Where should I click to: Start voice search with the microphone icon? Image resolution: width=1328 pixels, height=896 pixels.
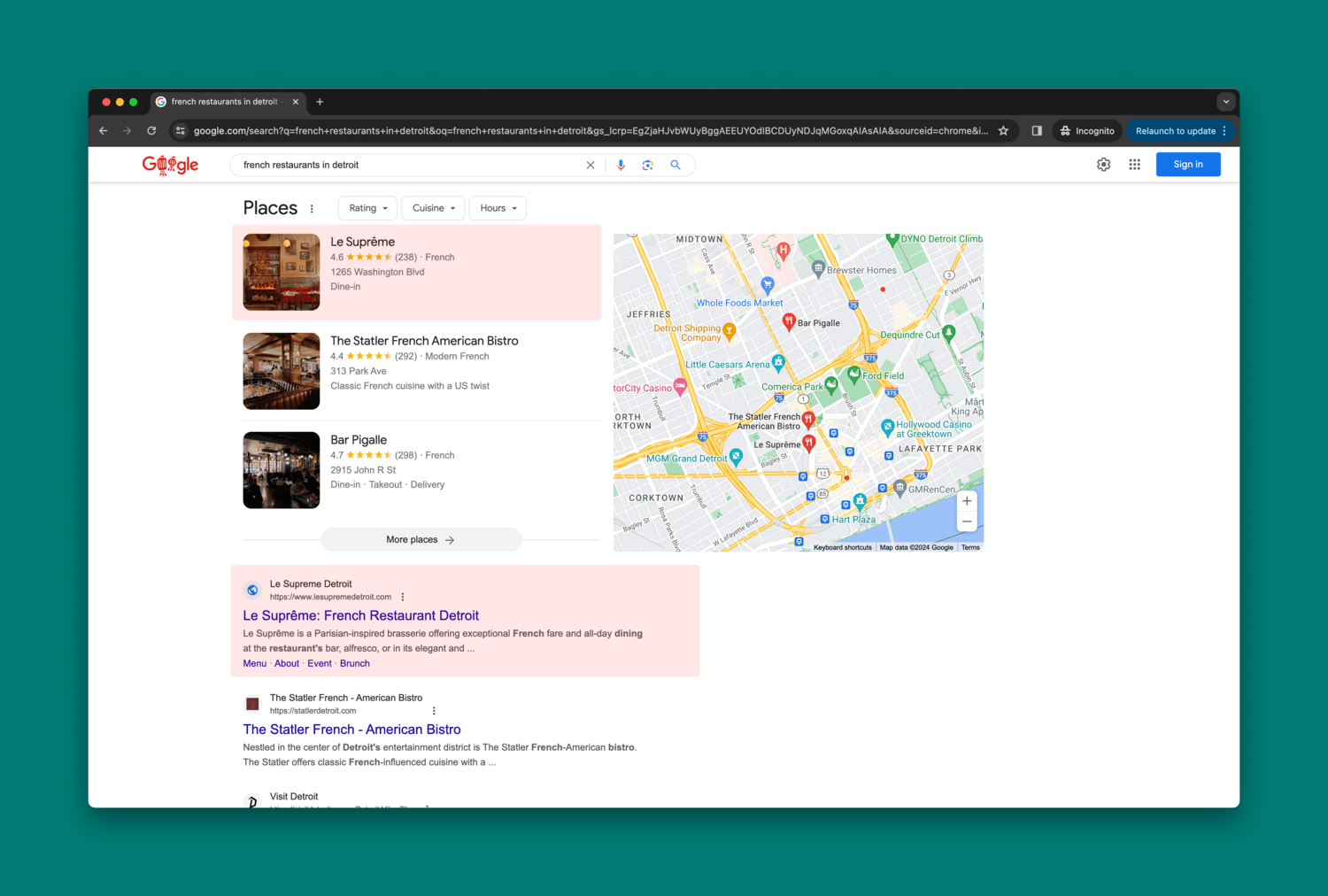[x=621, y=165]
